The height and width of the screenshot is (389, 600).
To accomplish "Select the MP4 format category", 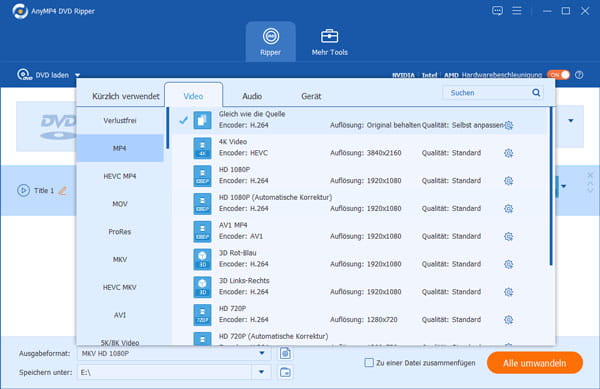I will [120, 148].
